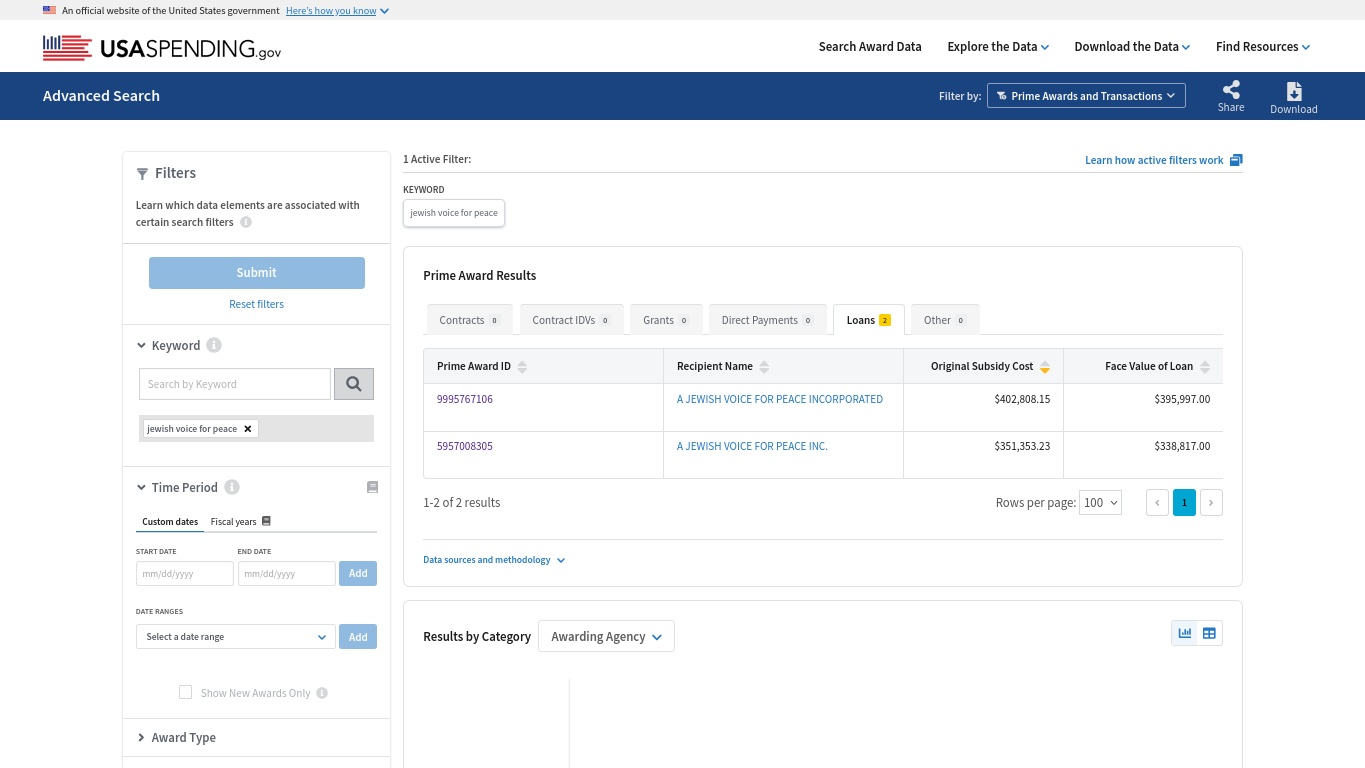Open the Keyword info tooltip icon
The image size is (1365, 768).
[x=214, y=345]
